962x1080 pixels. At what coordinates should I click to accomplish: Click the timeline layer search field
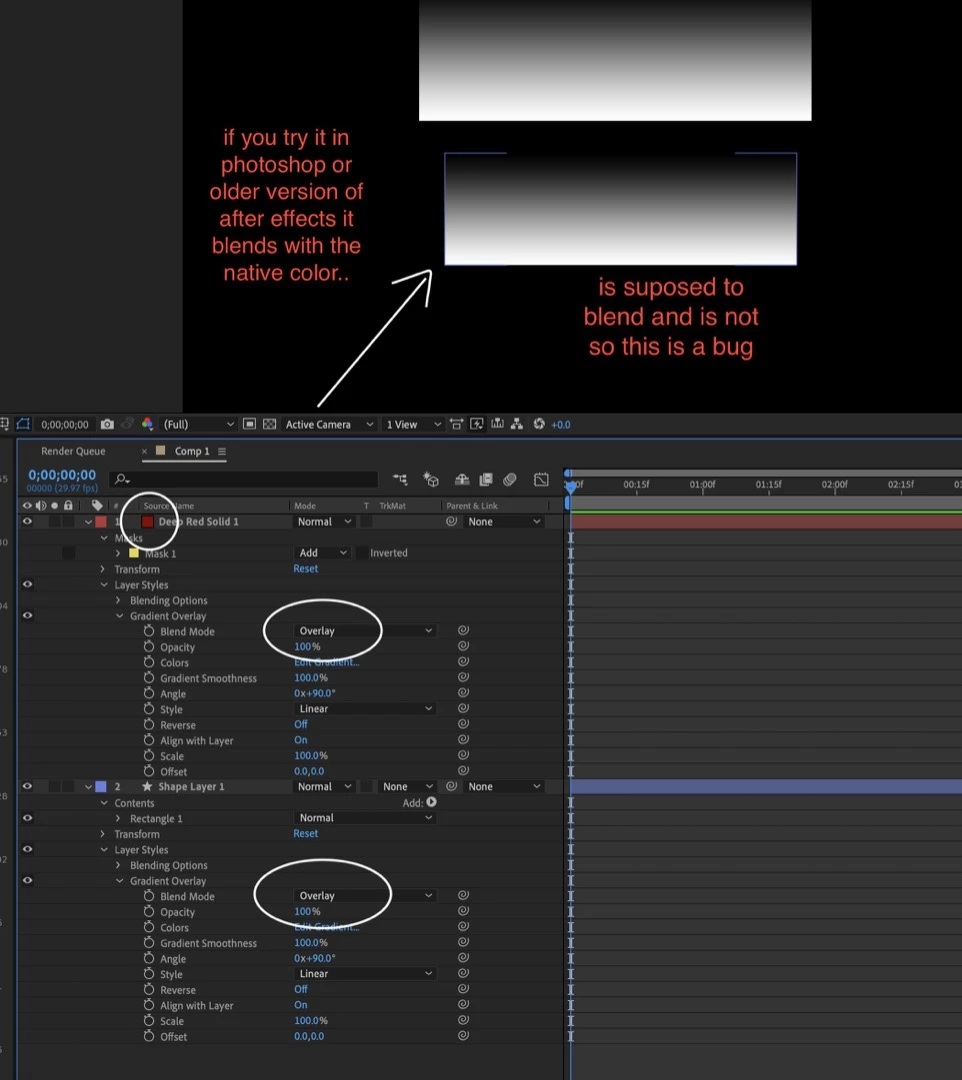(243, 479)
